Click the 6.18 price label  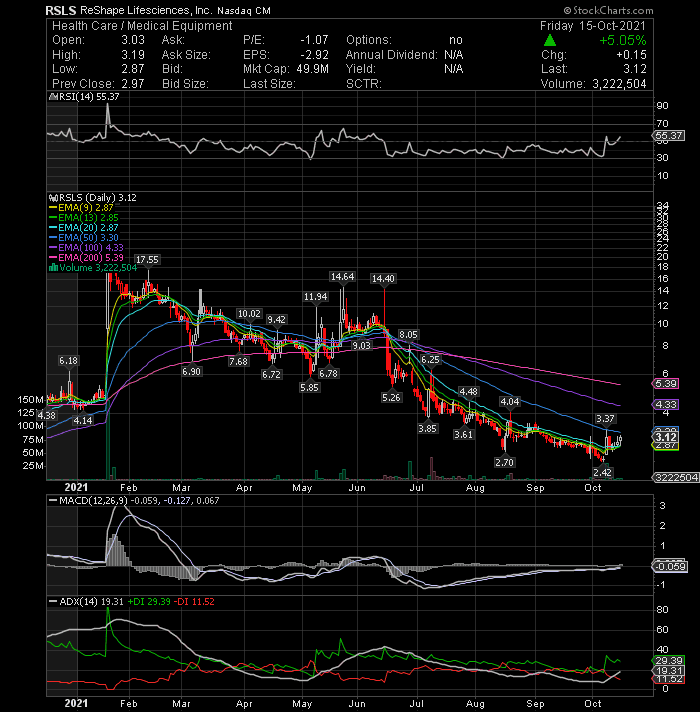(x=68, y=361)
